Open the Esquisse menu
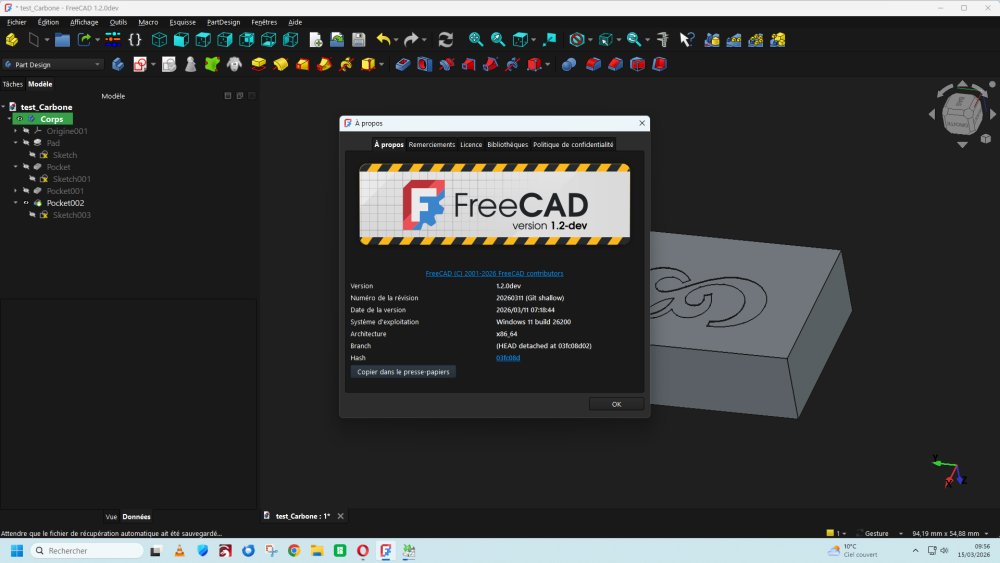1000x563 pixels. pyautogui.click(x=182, y=22)
